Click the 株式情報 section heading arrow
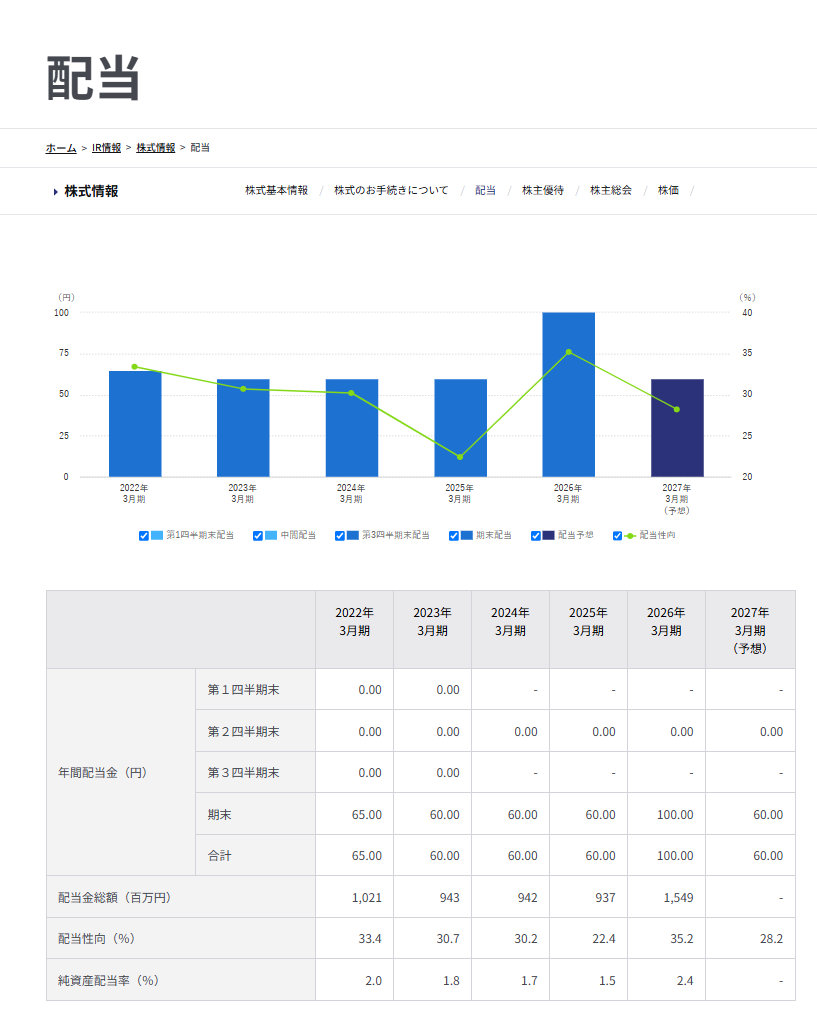Image resolution: width=817 pixels, height=1030 pixels. coord(56,192)
